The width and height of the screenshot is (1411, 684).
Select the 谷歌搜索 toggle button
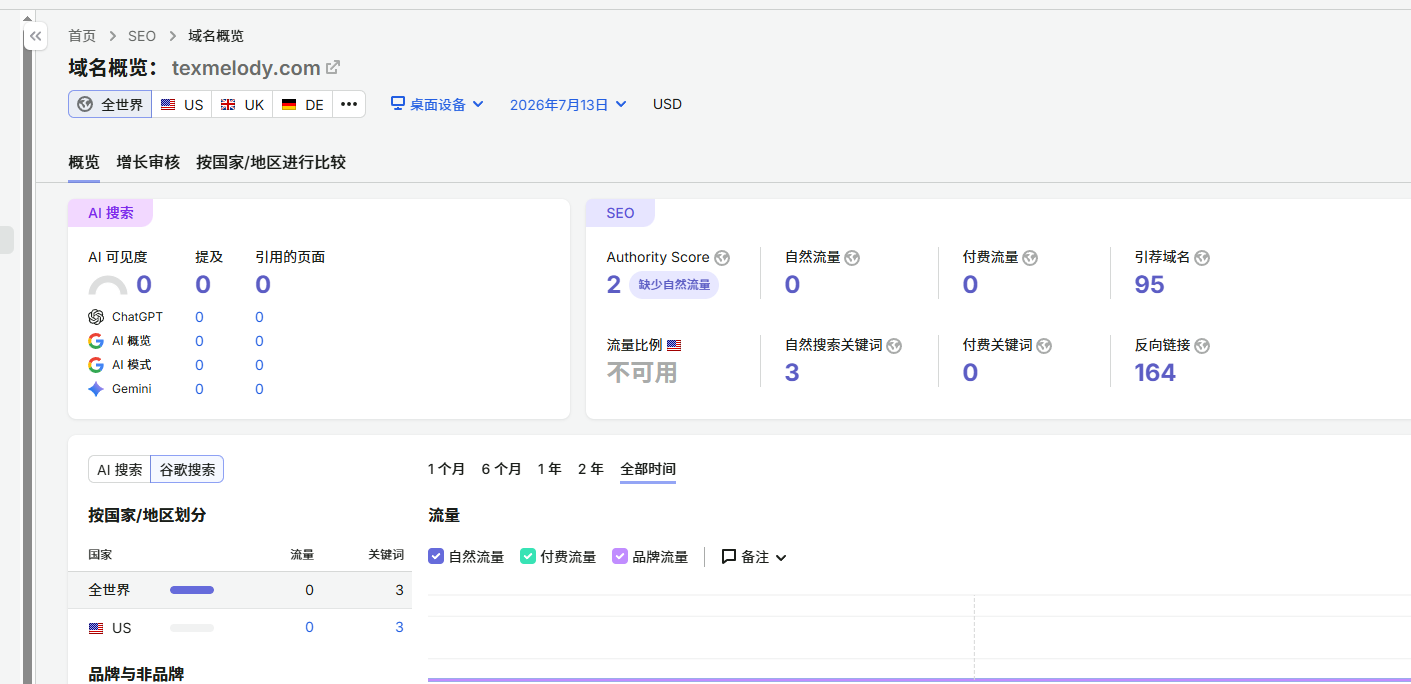(x=187, y=470)
